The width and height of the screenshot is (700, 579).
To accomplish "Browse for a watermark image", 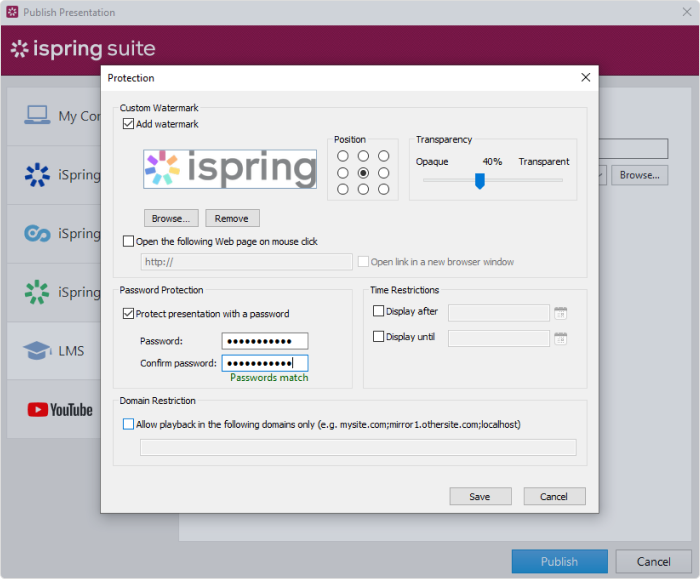I will coord(171,218).
